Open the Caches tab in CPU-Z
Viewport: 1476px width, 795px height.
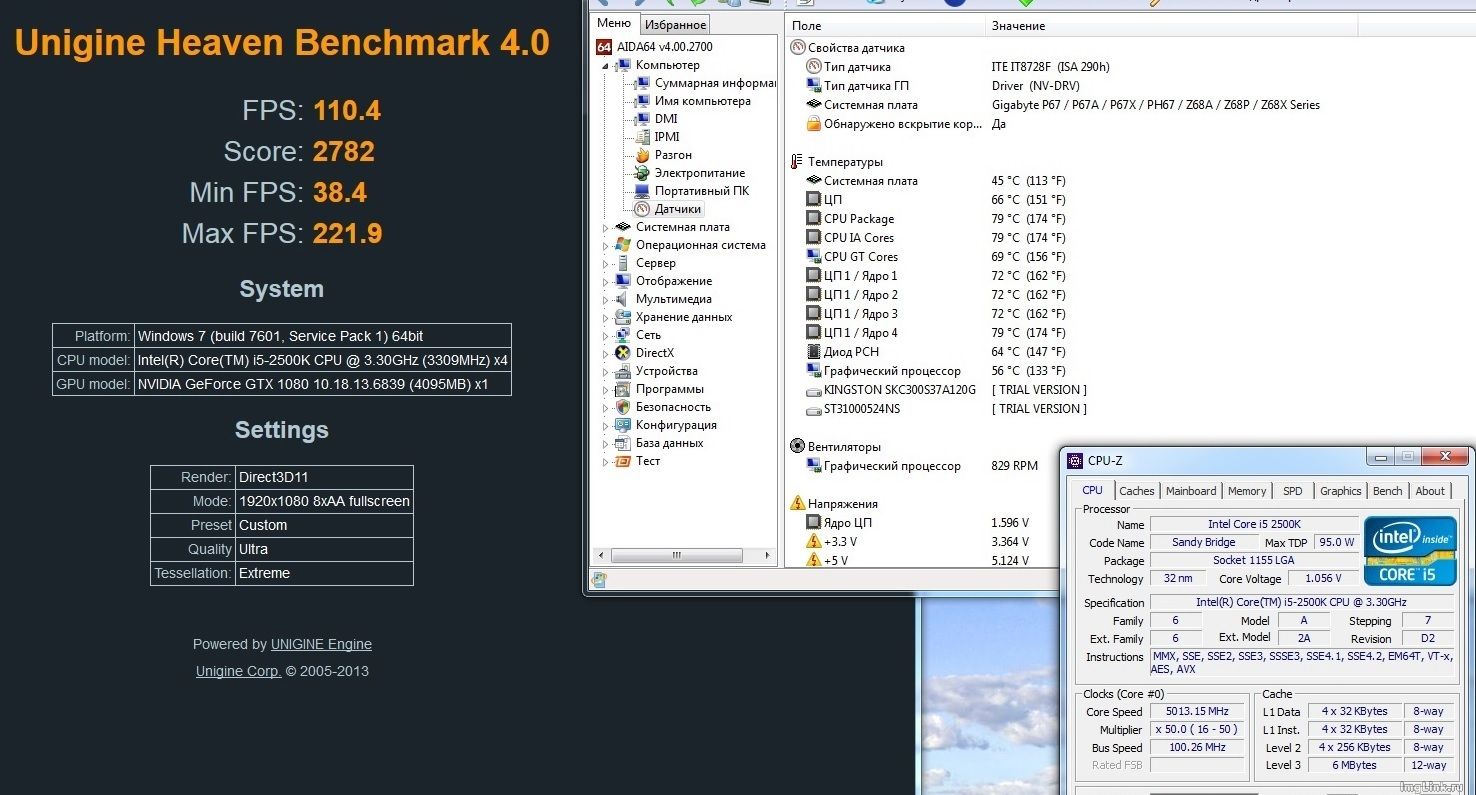click(x=1137, y=491)
